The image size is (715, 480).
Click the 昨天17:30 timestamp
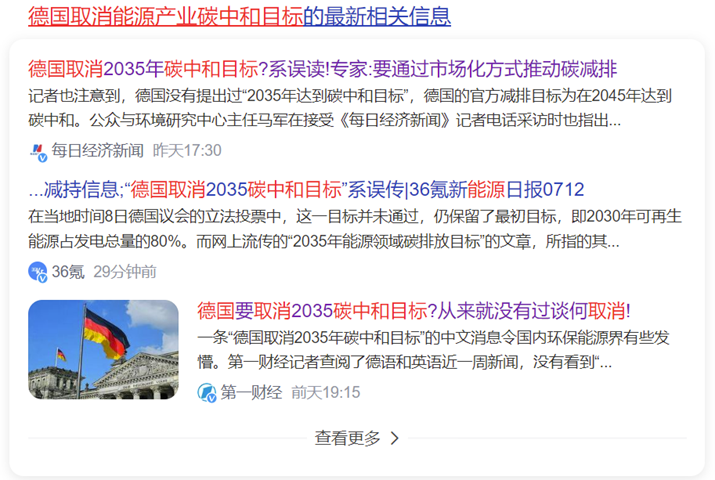(x=187, y=151)
